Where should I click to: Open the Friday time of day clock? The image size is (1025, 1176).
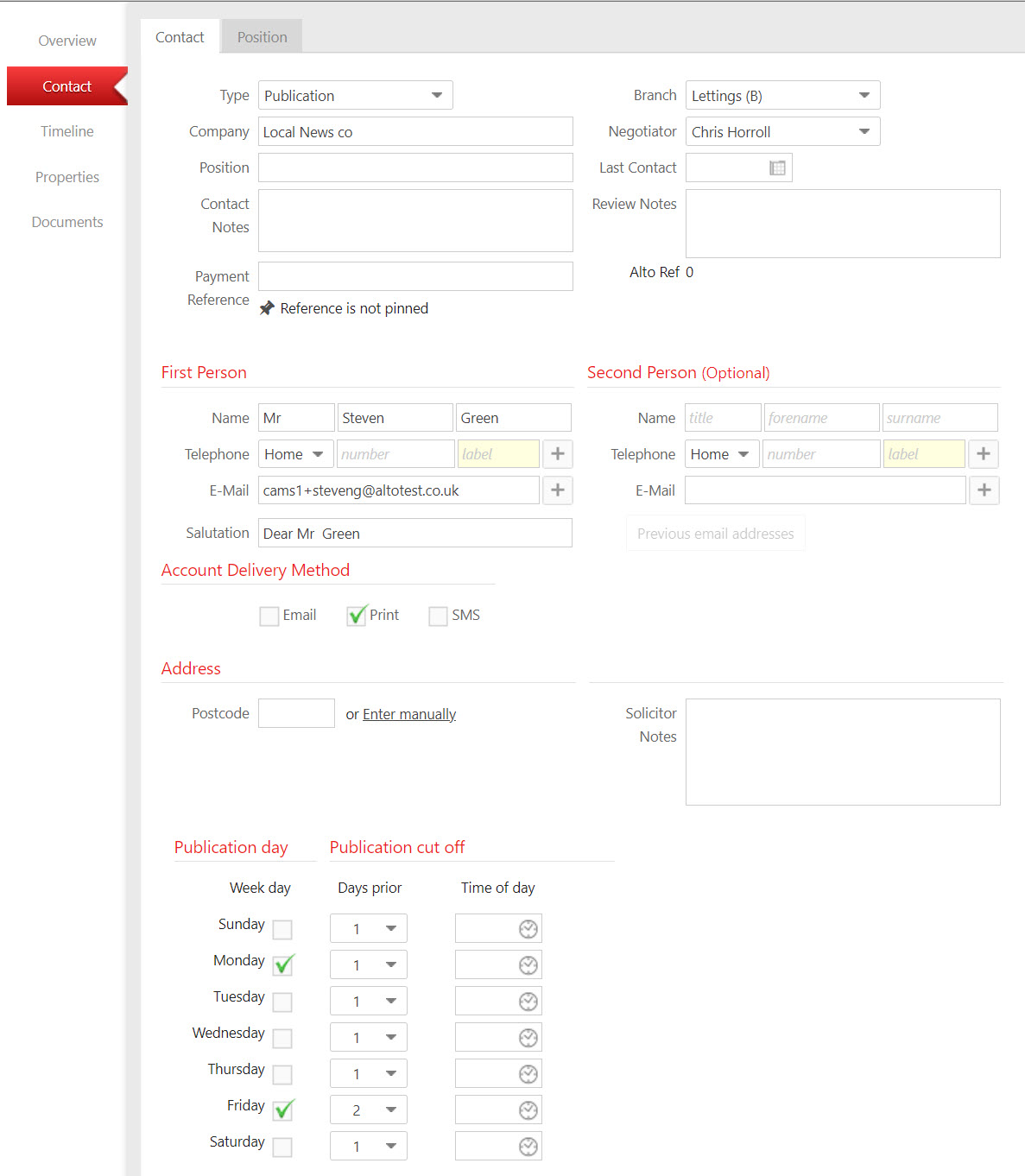(x=528, y=1110)
